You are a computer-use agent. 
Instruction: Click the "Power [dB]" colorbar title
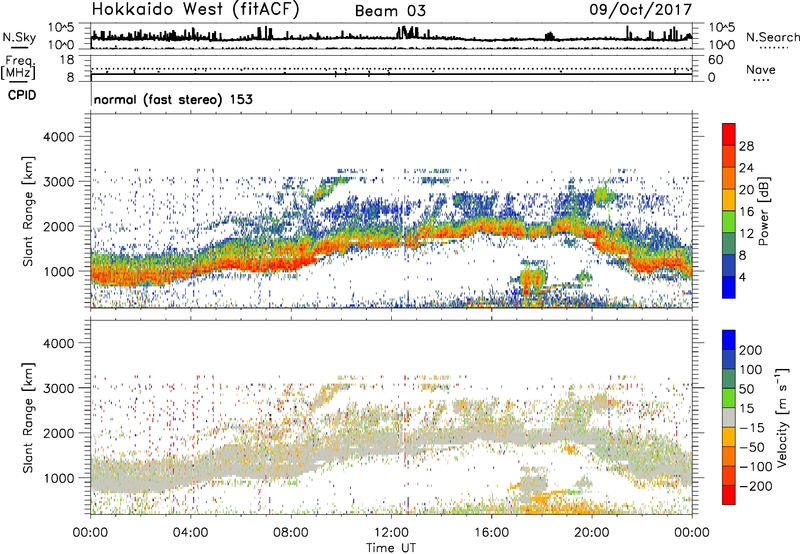point(763,211)
